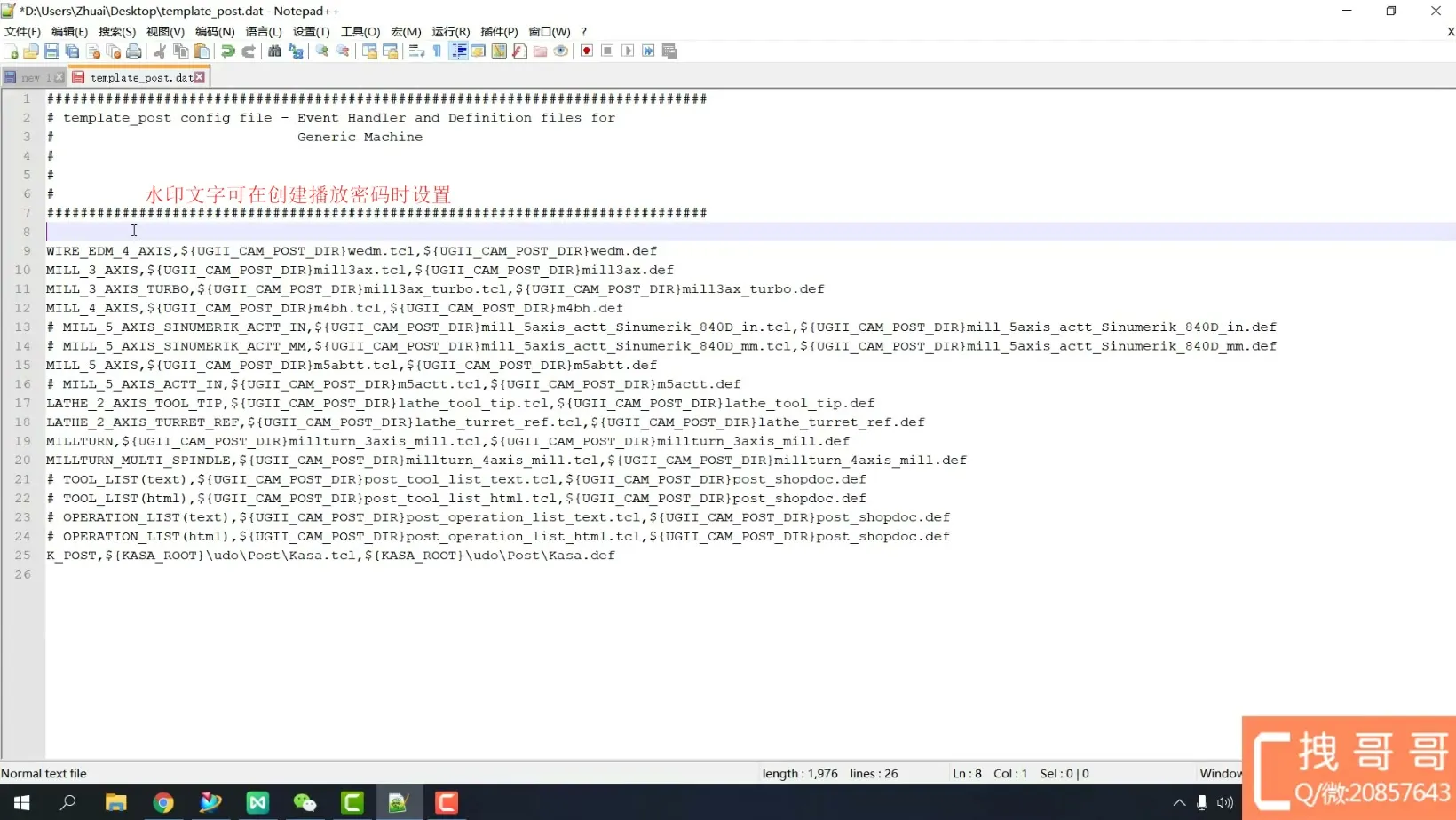Click the Open file folder icon

31,51
